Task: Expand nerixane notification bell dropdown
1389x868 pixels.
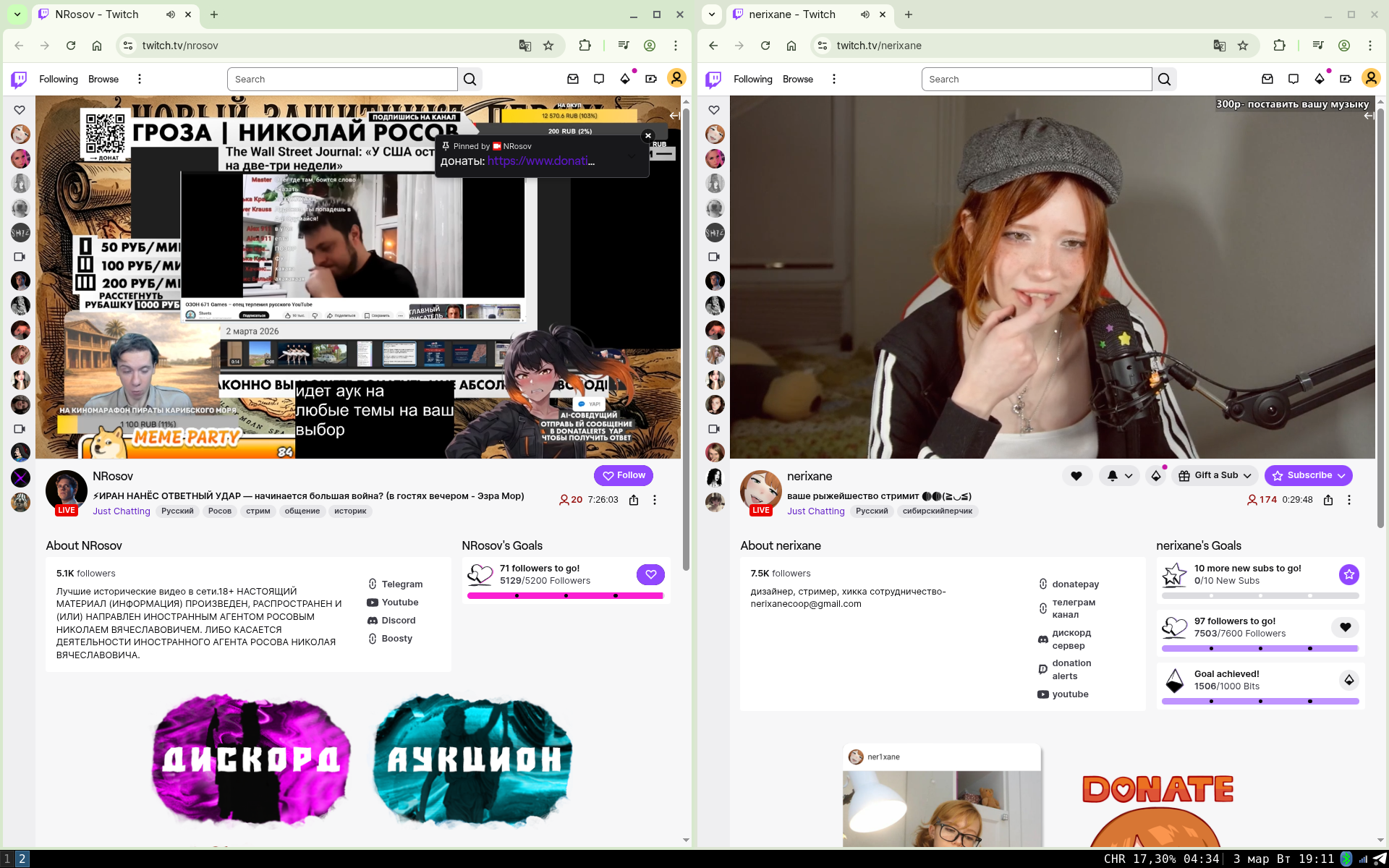Action: click(1119, 475)
